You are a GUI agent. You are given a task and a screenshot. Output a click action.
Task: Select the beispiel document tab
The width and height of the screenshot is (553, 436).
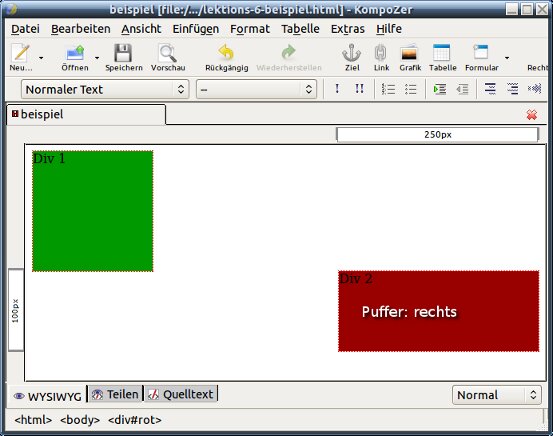(x=86, y=114)
